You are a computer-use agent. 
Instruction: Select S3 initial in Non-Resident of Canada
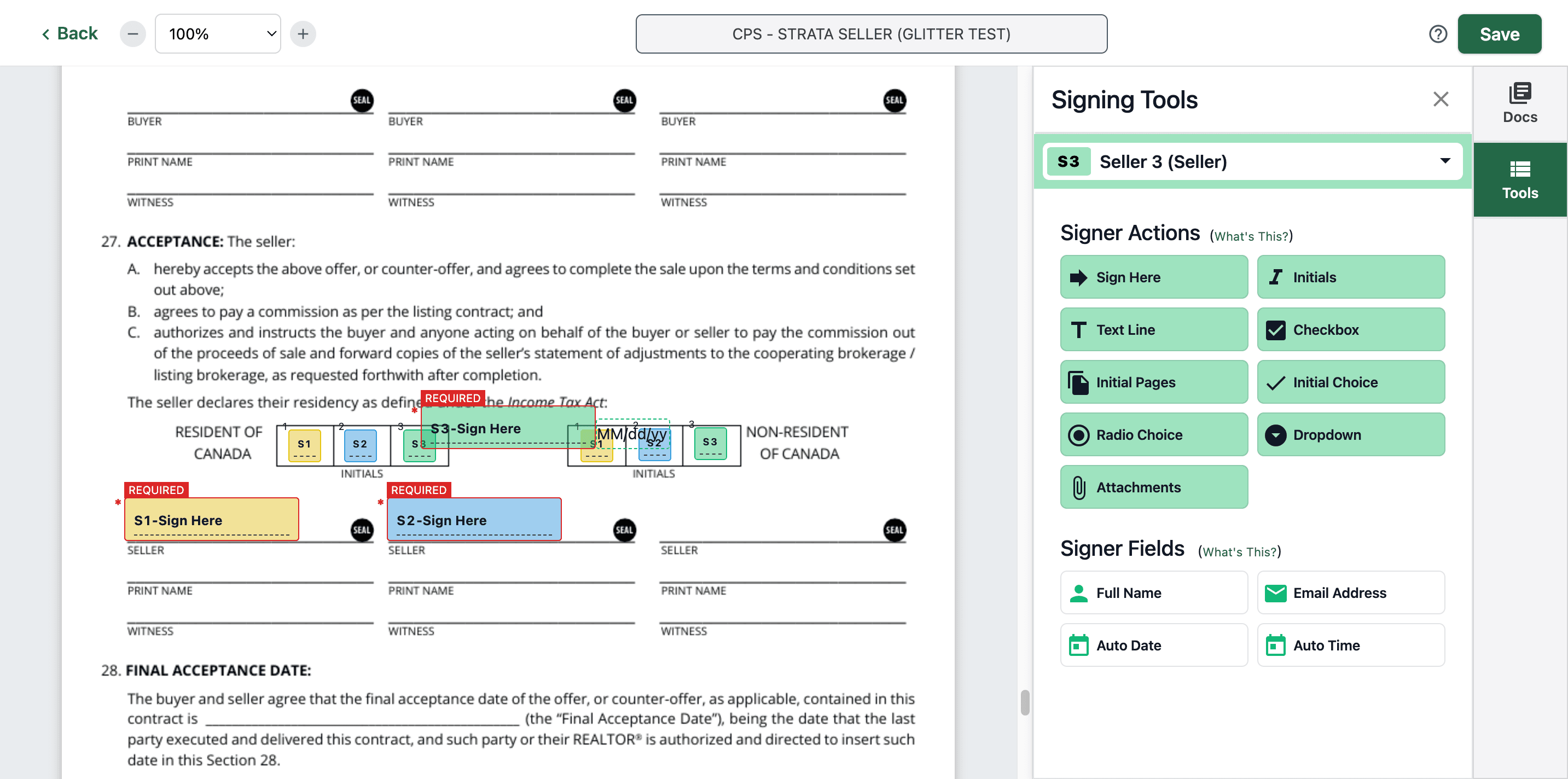click(710, 444)
